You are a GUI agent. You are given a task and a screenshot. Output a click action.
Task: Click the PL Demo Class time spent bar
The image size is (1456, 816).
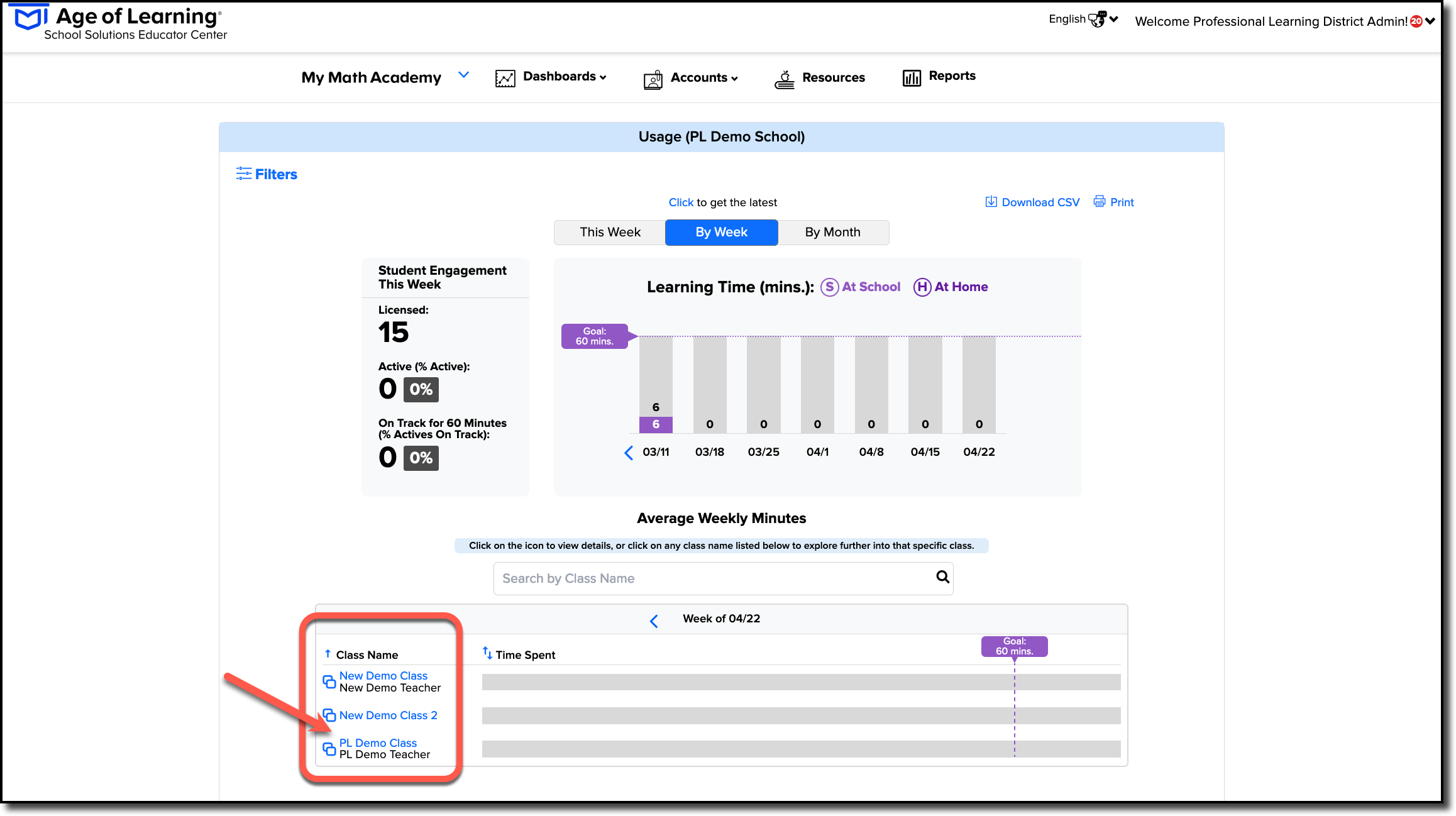[801, 749]
